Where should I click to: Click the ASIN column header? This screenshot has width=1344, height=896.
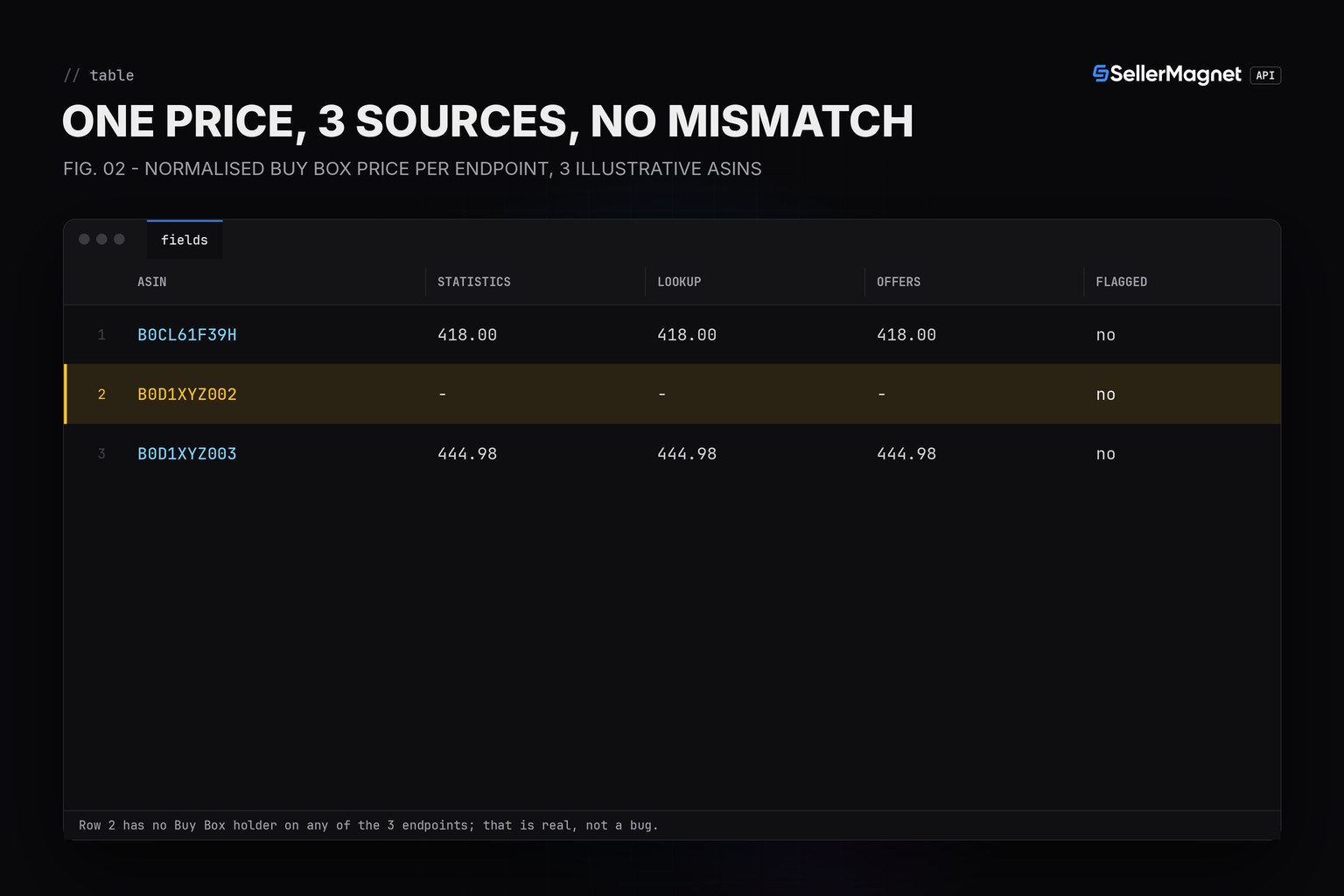click(x=151, y=282)
